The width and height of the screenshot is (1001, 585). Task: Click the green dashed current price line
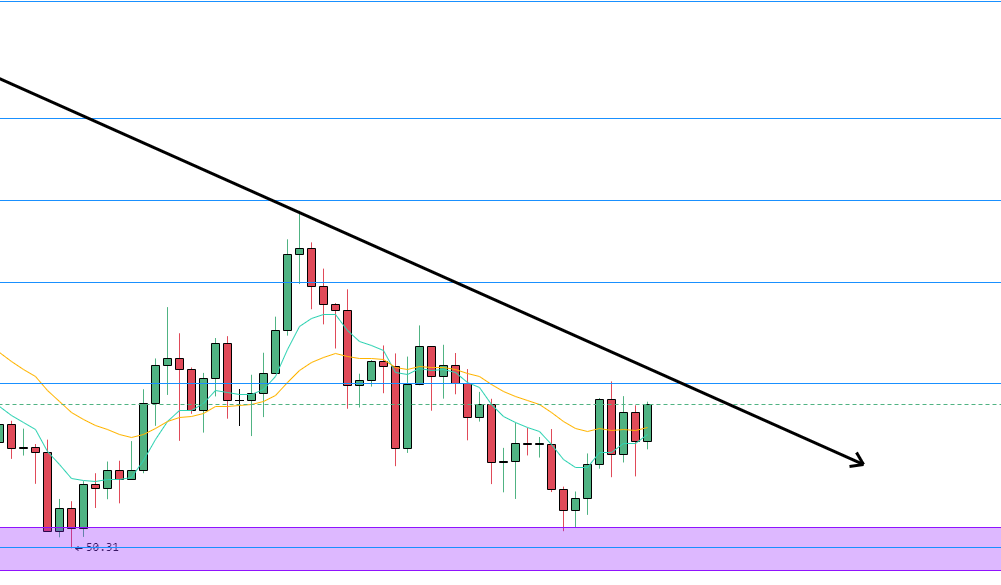pos(800,404)
